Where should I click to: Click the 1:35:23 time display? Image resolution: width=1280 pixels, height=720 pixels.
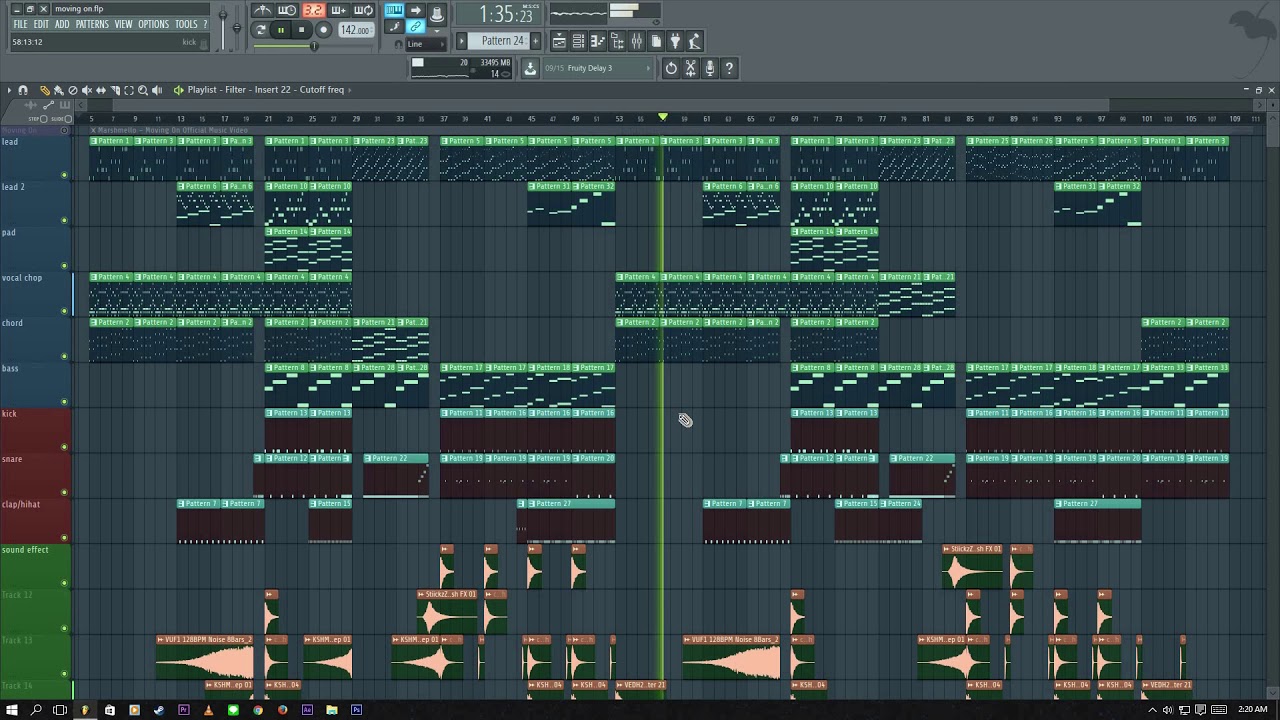click(x=498, y=14)
